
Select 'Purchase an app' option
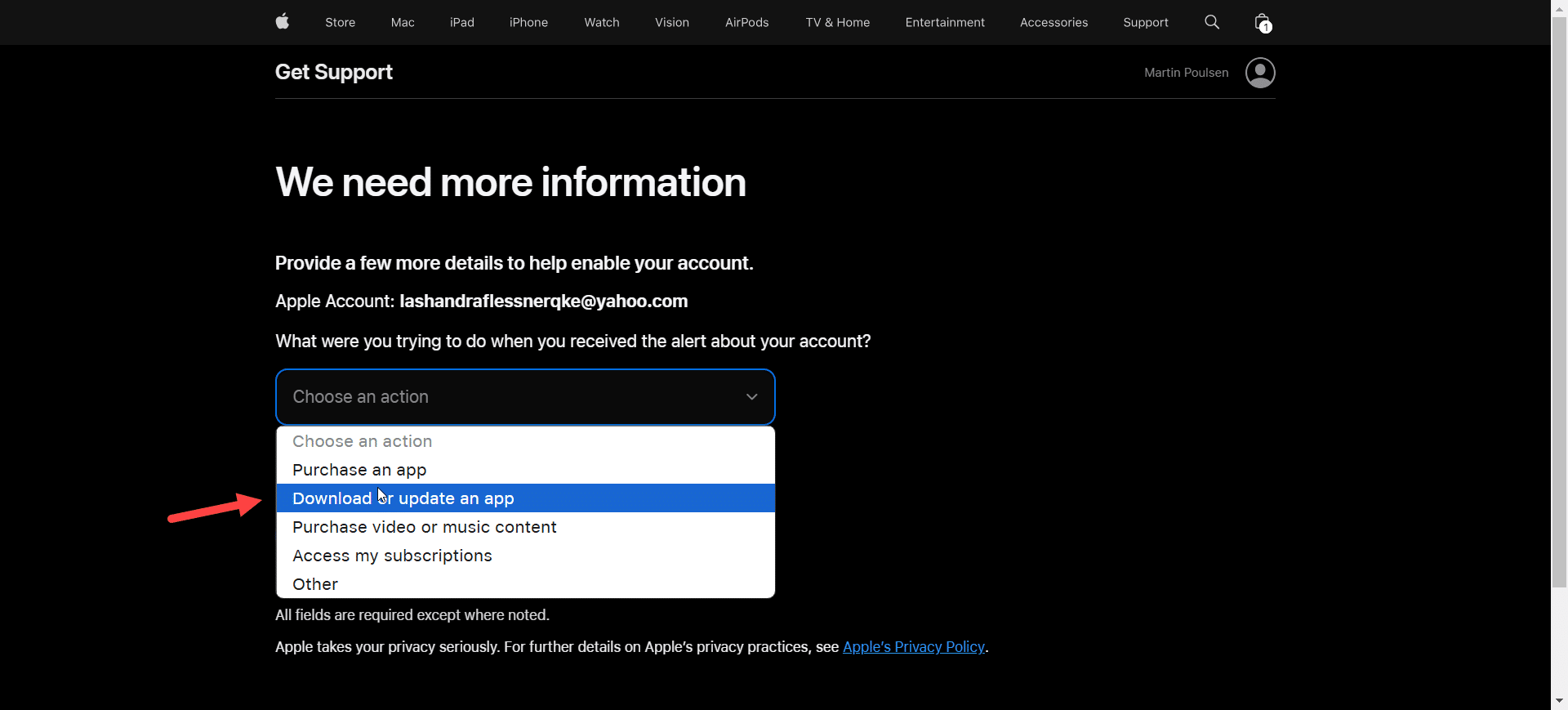pos(525,470)
